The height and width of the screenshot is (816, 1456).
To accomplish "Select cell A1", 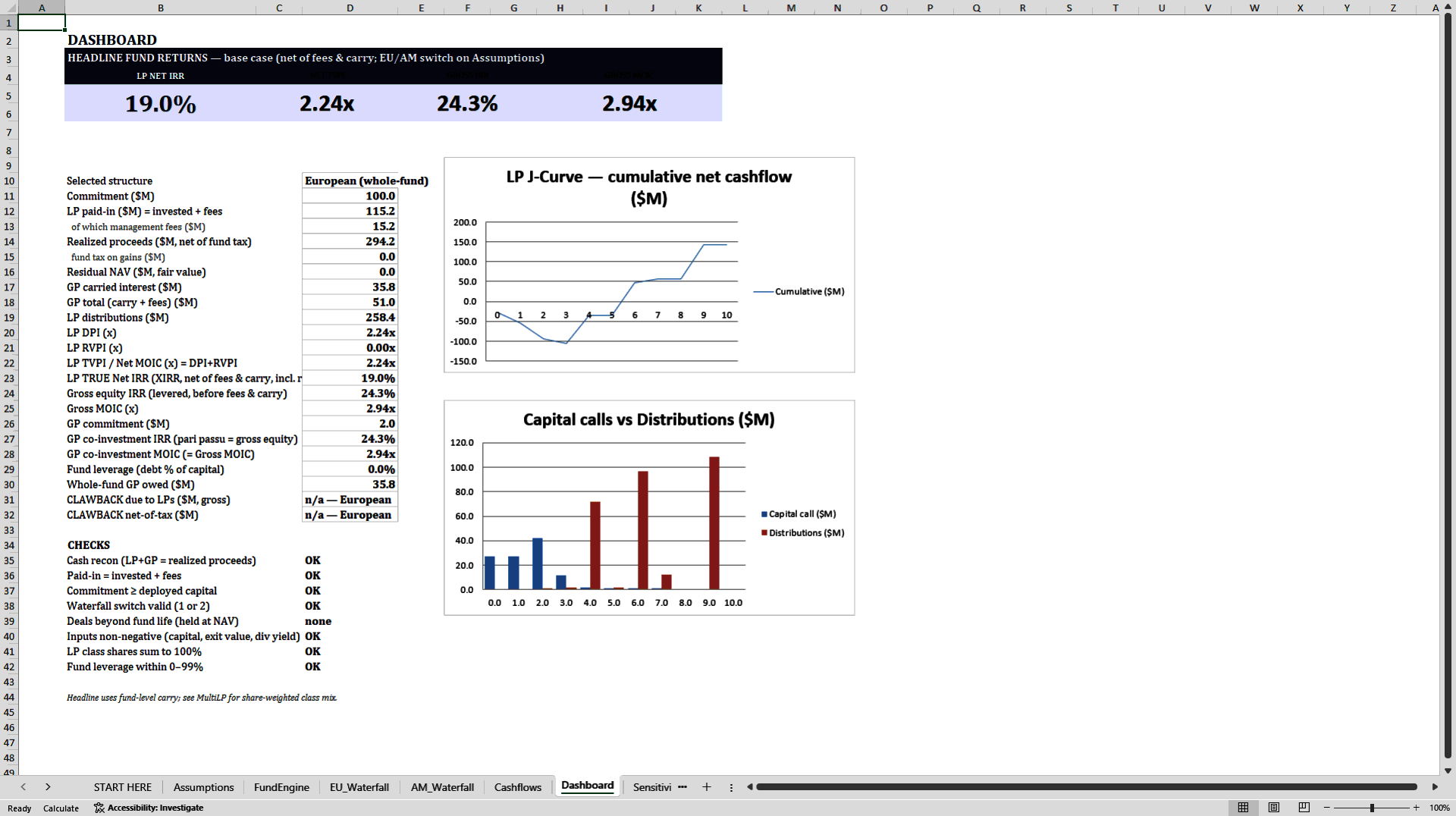I will [x=42, y=23].
